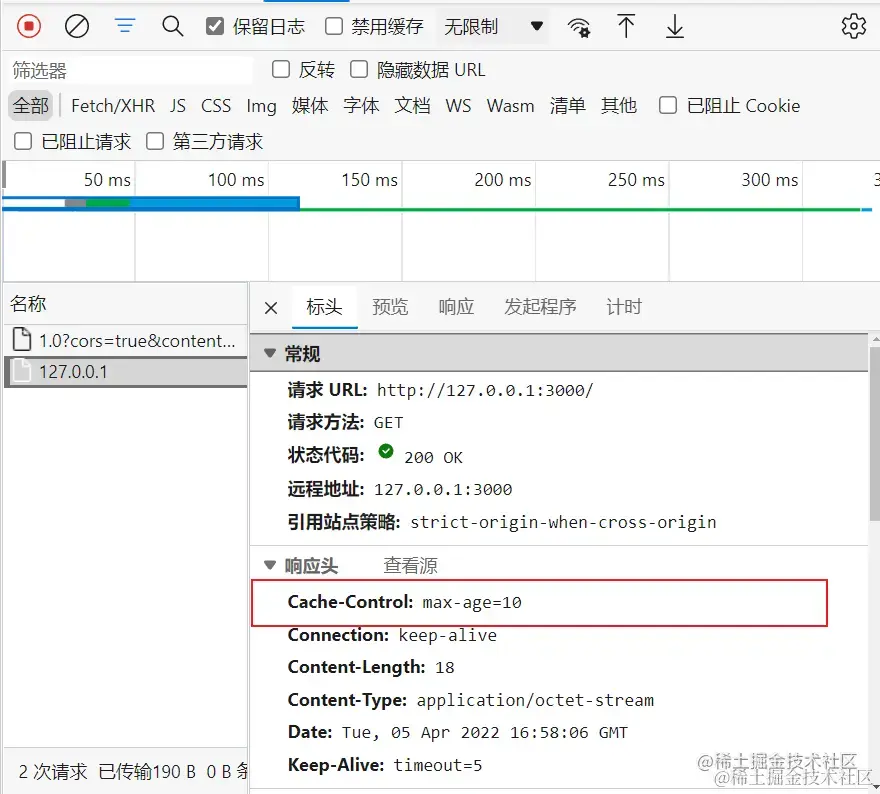Focus the 筛选器 filter input
The height and width of the screenshot is (794, 880).
pos(130,70)
